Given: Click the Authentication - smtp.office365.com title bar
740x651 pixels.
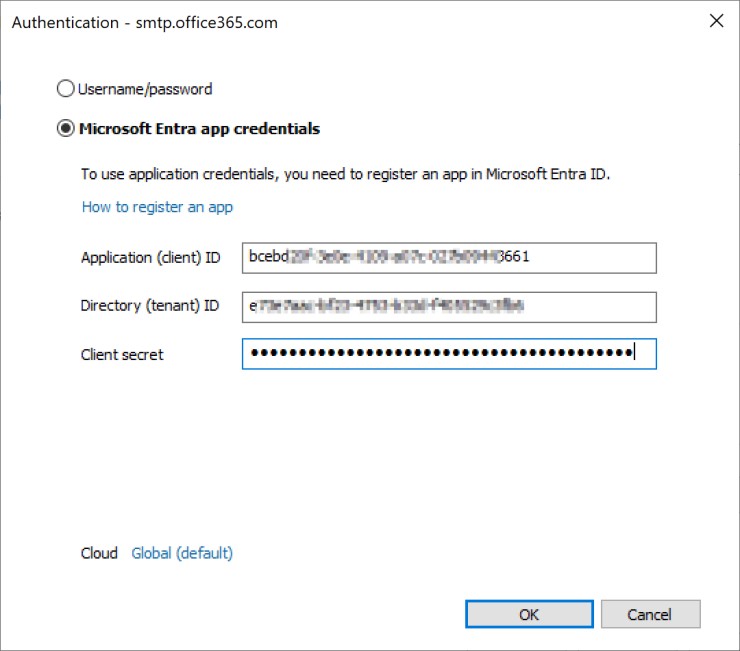Looking at the screenshot, I should pos(145,22).
